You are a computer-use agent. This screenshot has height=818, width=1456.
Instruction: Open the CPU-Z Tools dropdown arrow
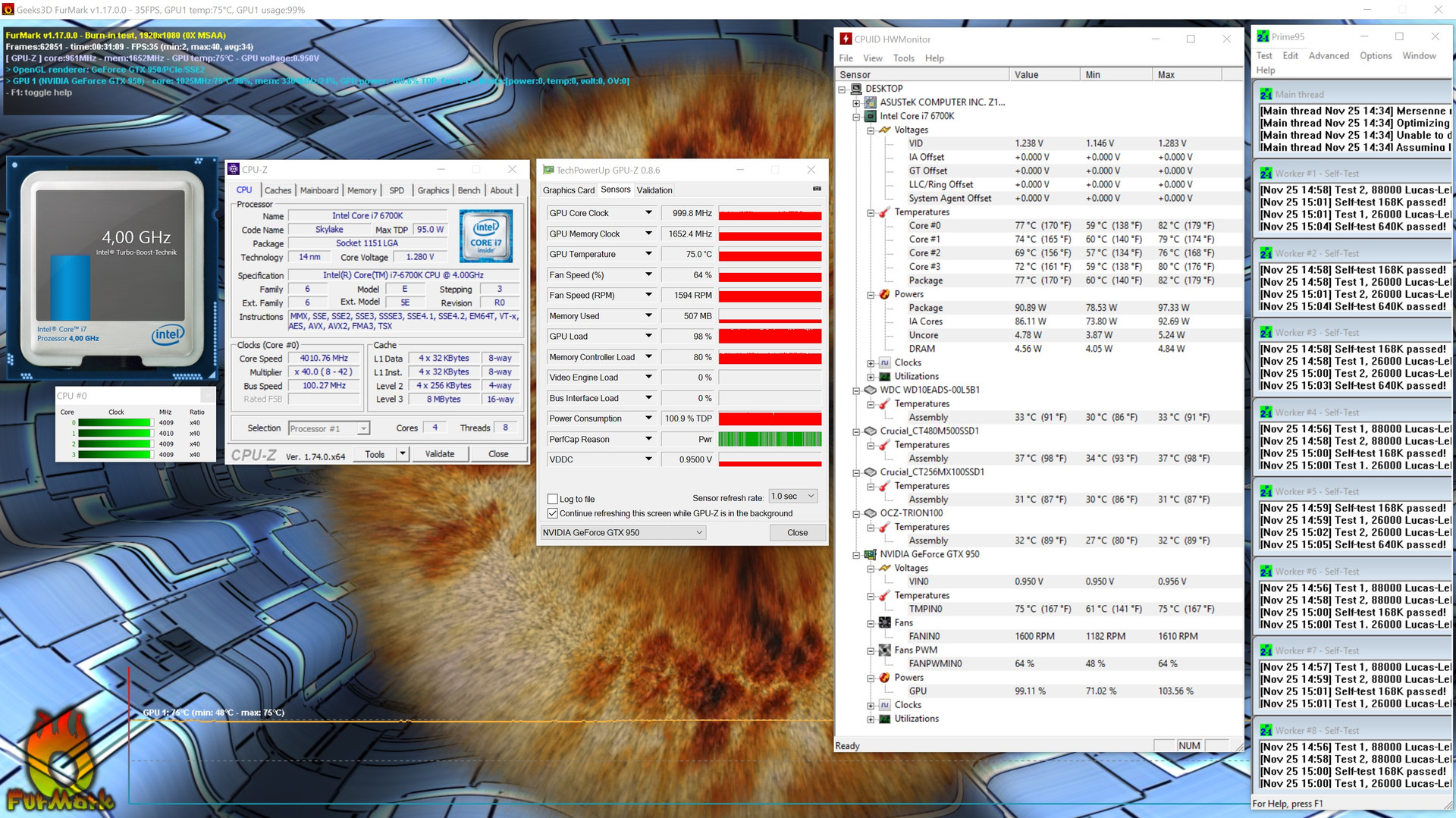coord(403,454)
